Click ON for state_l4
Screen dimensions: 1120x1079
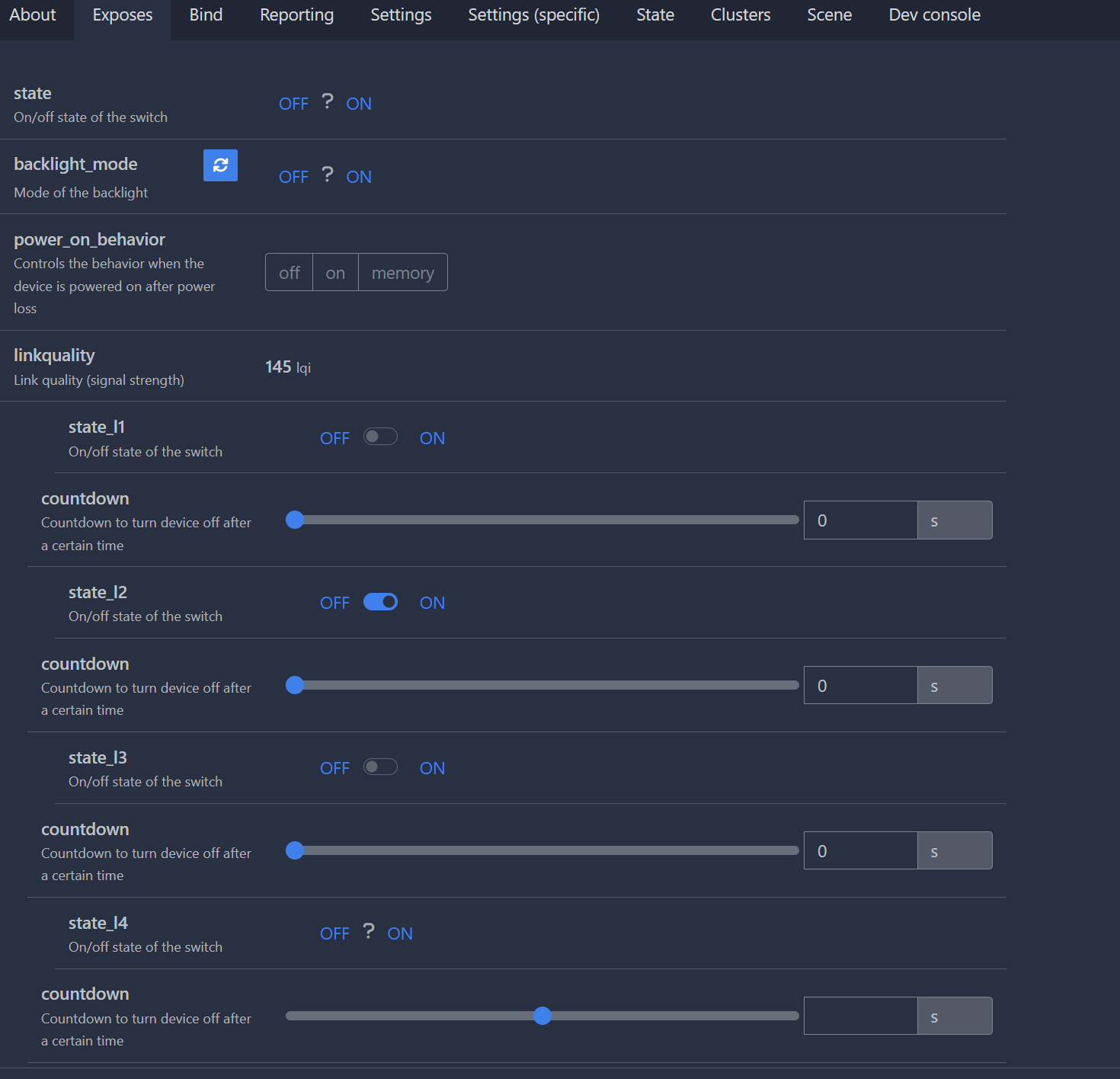pos(399,933)
